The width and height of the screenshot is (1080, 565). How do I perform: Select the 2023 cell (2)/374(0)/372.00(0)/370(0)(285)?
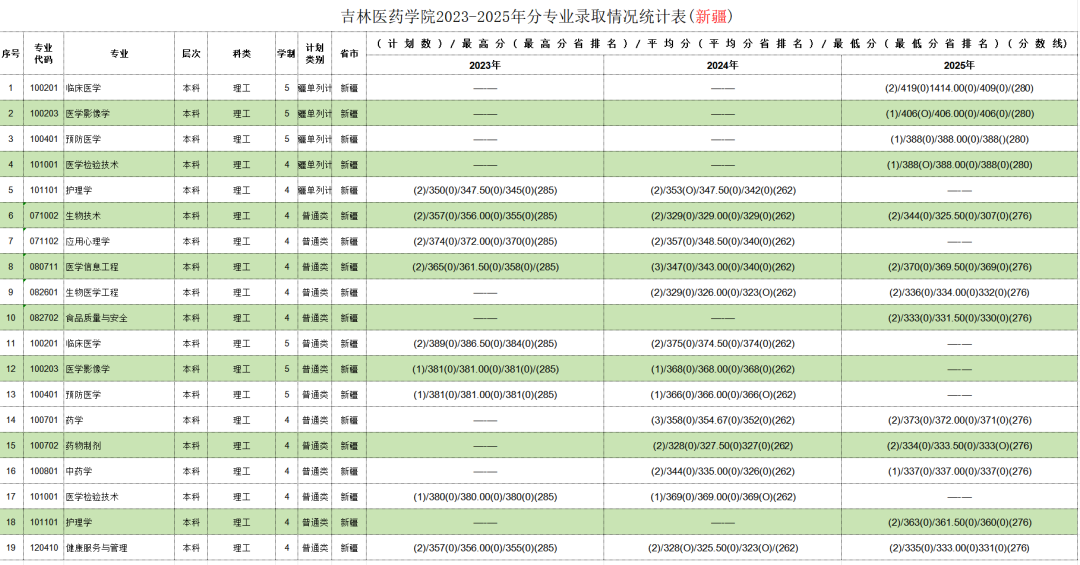click(x=485, y=241)
